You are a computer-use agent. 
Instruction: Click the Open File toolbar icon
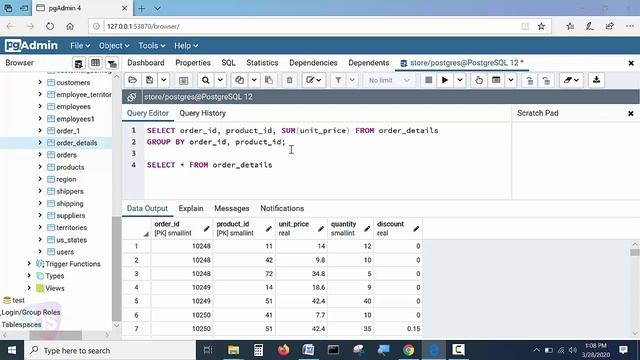pos(133,80)
